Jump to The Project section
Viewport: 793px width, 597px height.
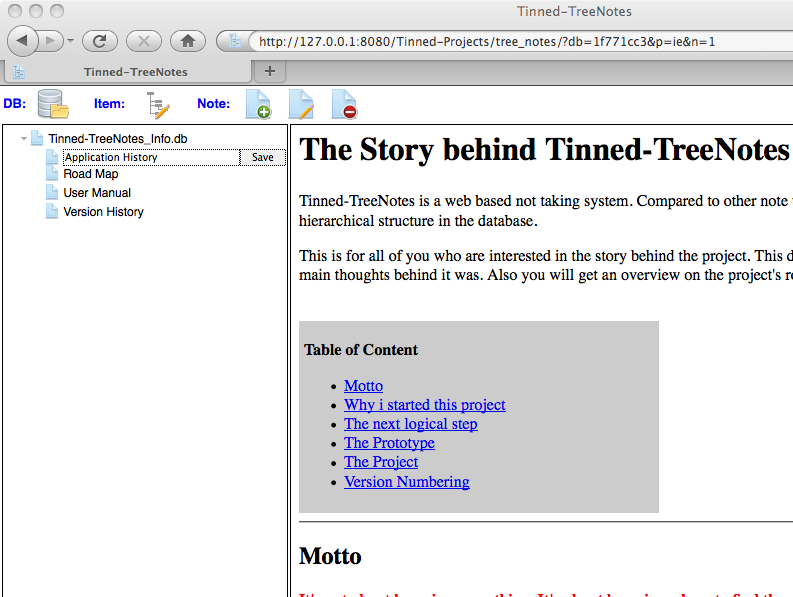click(381, 462)
